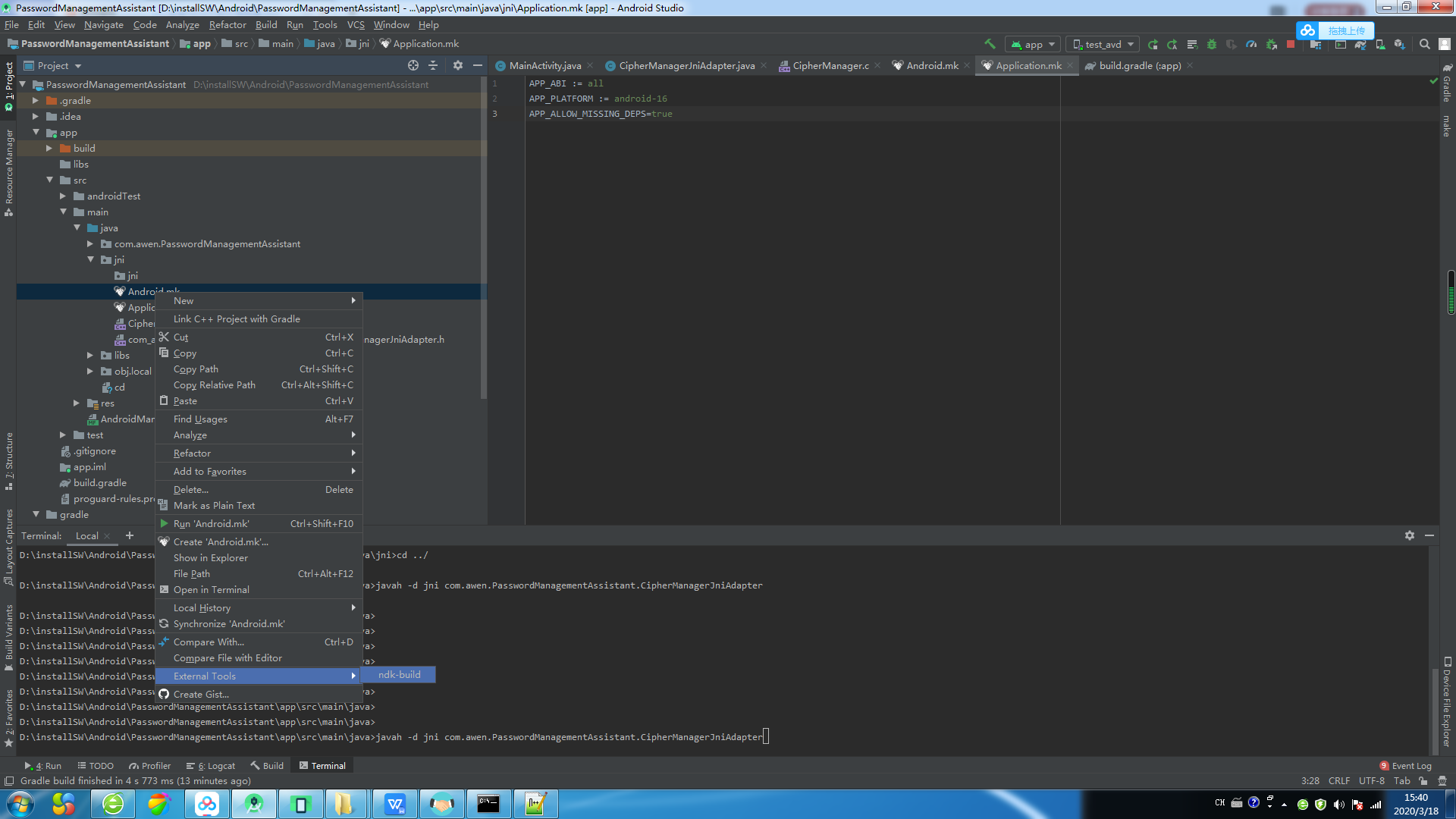Open the TODO tool window button
Image resolution: width=1456 pixels, height=819 pixels.
pos(95,766)
